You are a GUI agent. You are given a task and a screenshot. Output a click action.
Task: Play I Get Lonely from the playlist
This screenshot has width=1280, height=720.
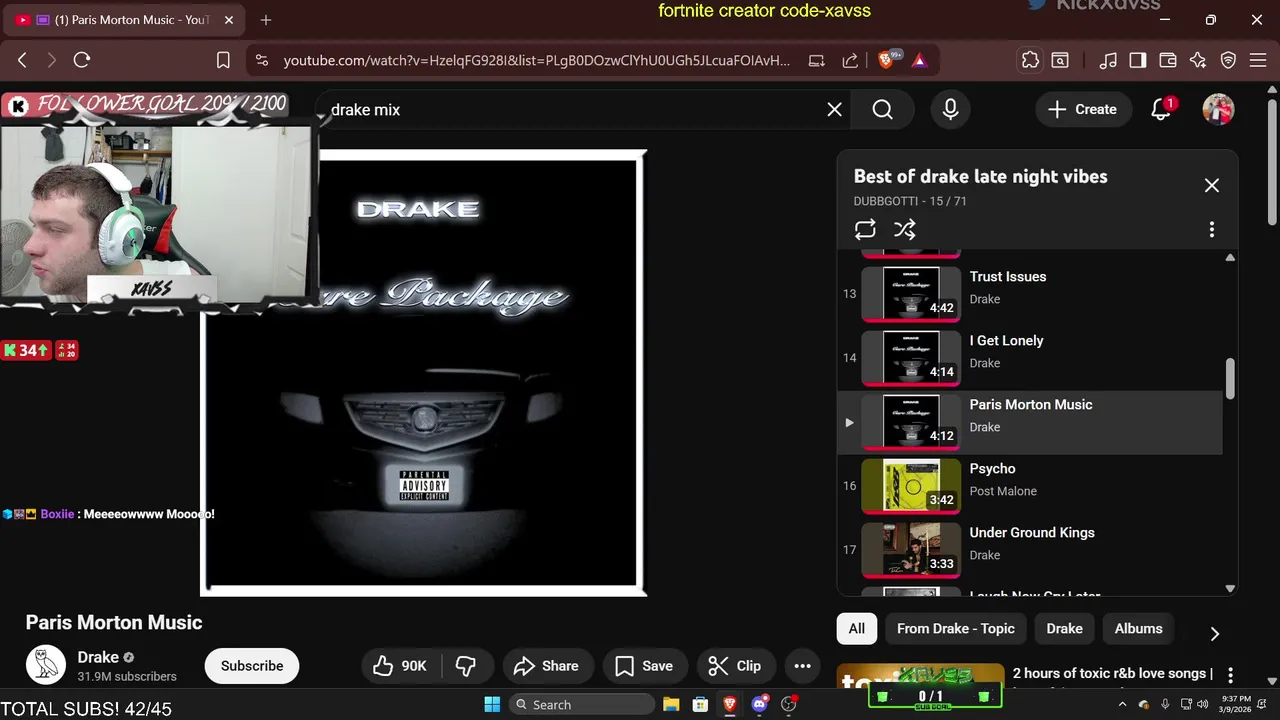click(x=1030, y=358)
